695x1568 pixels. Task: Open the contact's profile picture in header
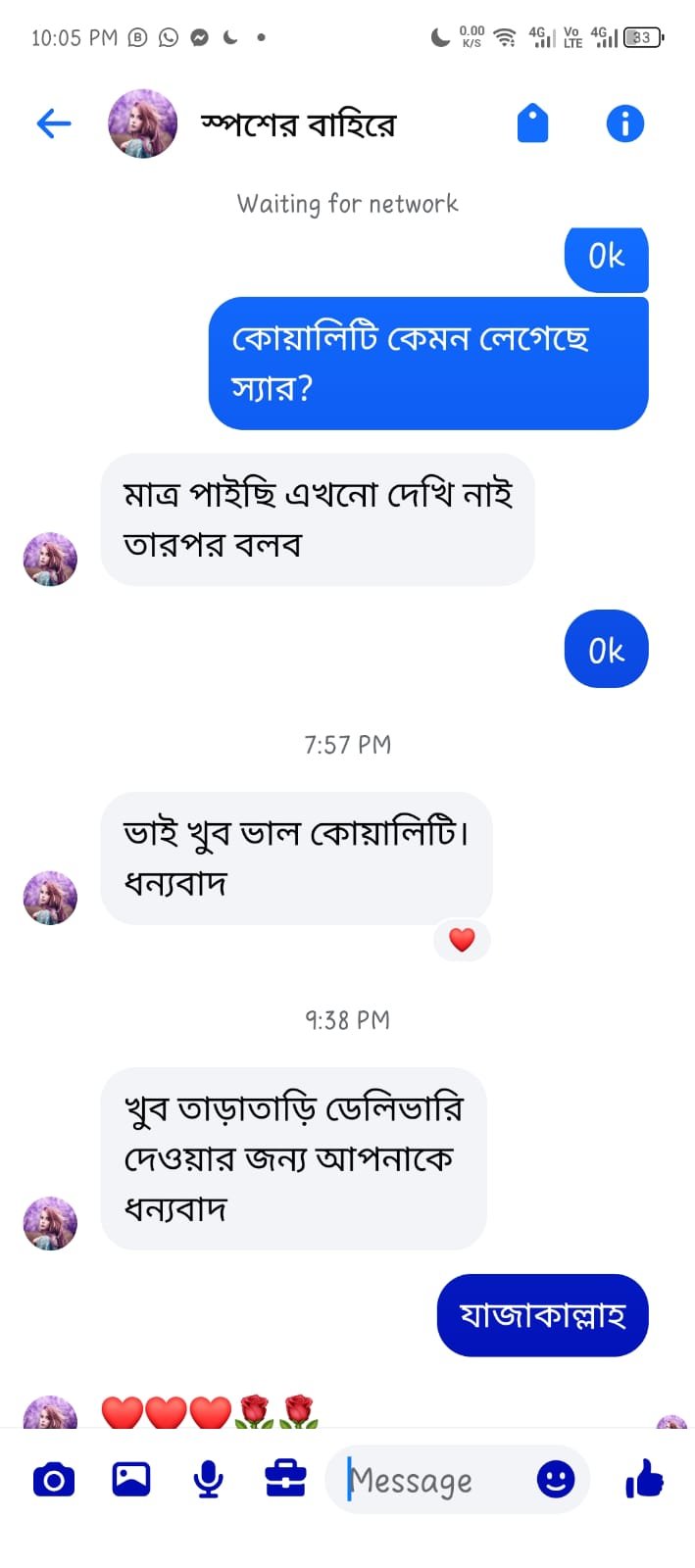point(142,123)
